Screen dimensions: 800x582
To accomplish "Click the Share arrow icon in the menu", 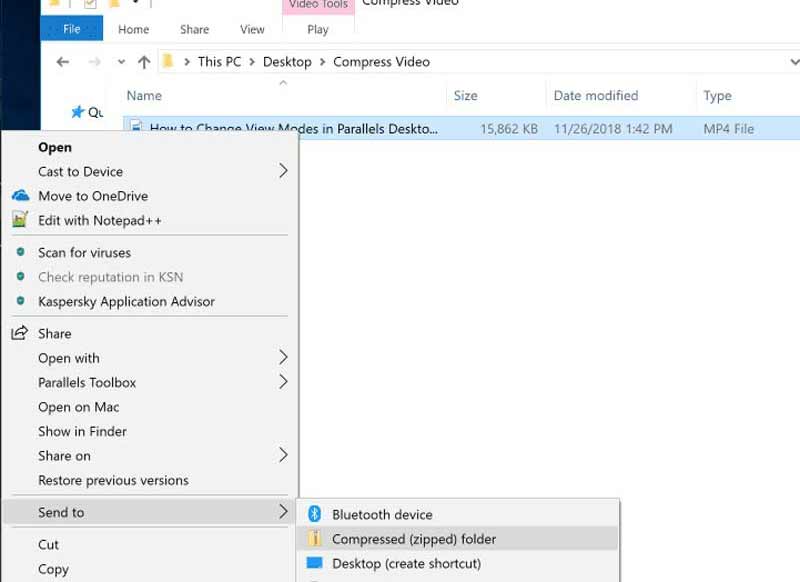I will pos(19,333).
